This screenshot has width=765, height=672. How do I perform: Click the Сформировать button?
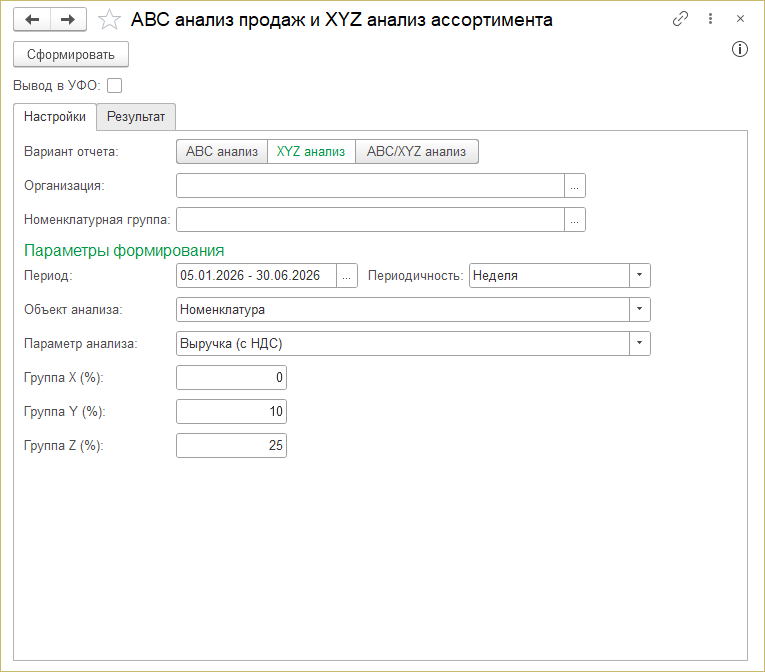pyautogui.click(x=71, y=54)
